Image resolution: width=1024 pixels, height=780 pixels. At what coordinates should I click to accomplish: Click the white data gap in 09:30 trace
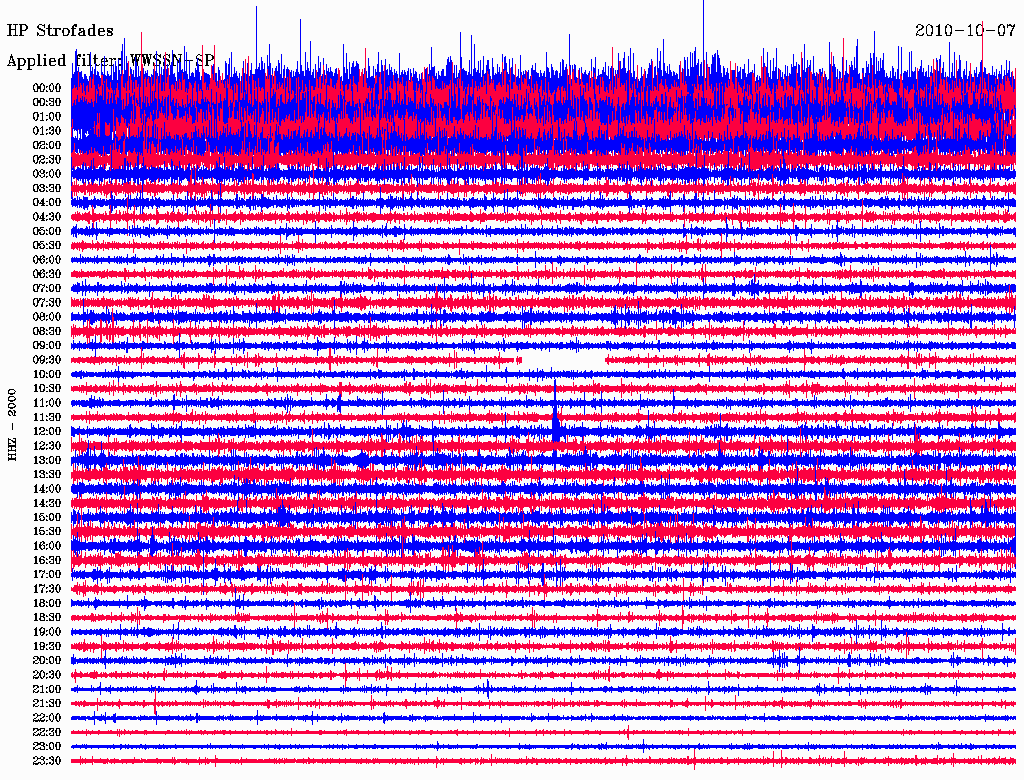coord(564,360)
